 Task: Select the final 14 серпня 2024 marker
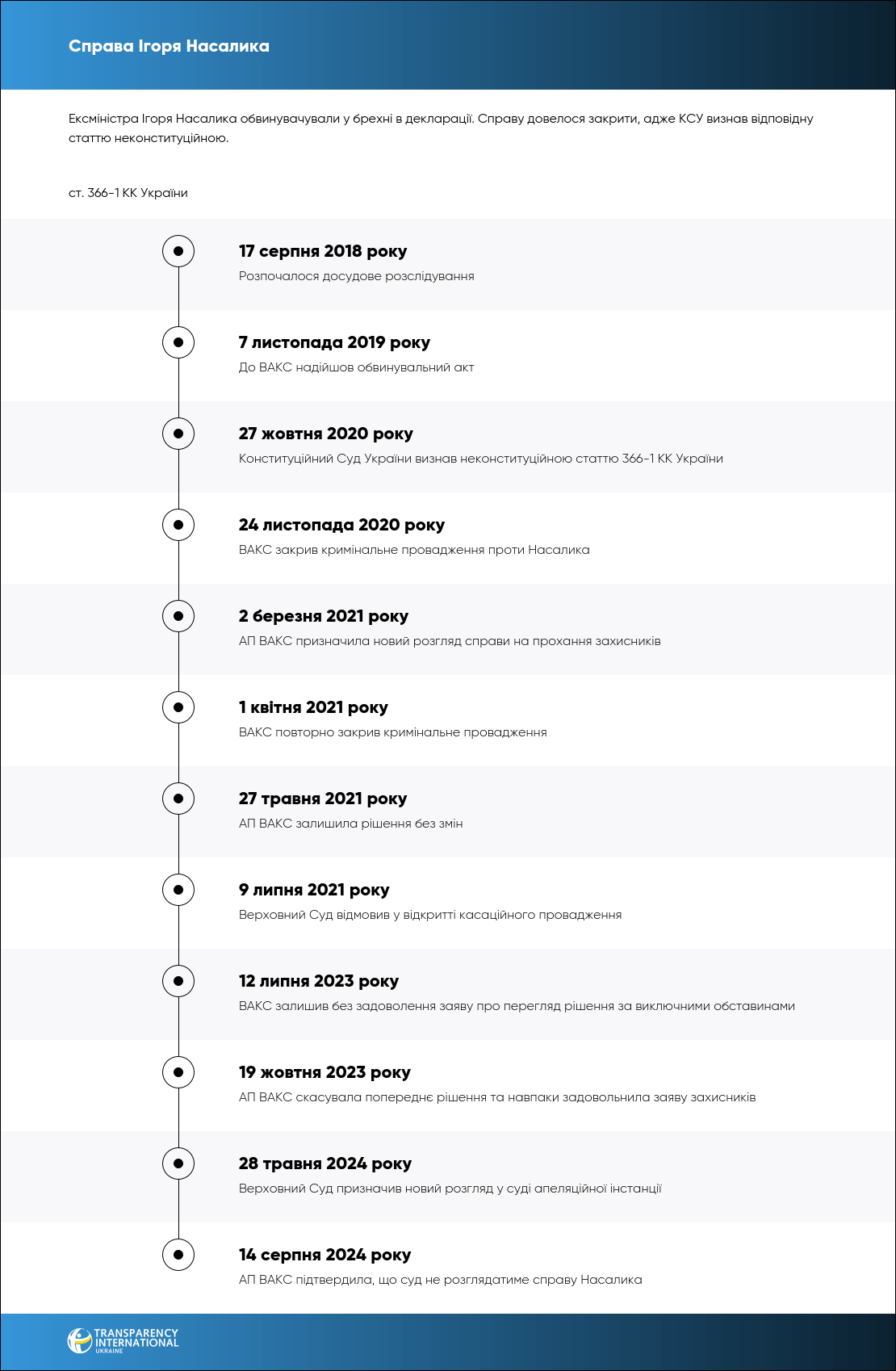click(x=178, y=1255)
